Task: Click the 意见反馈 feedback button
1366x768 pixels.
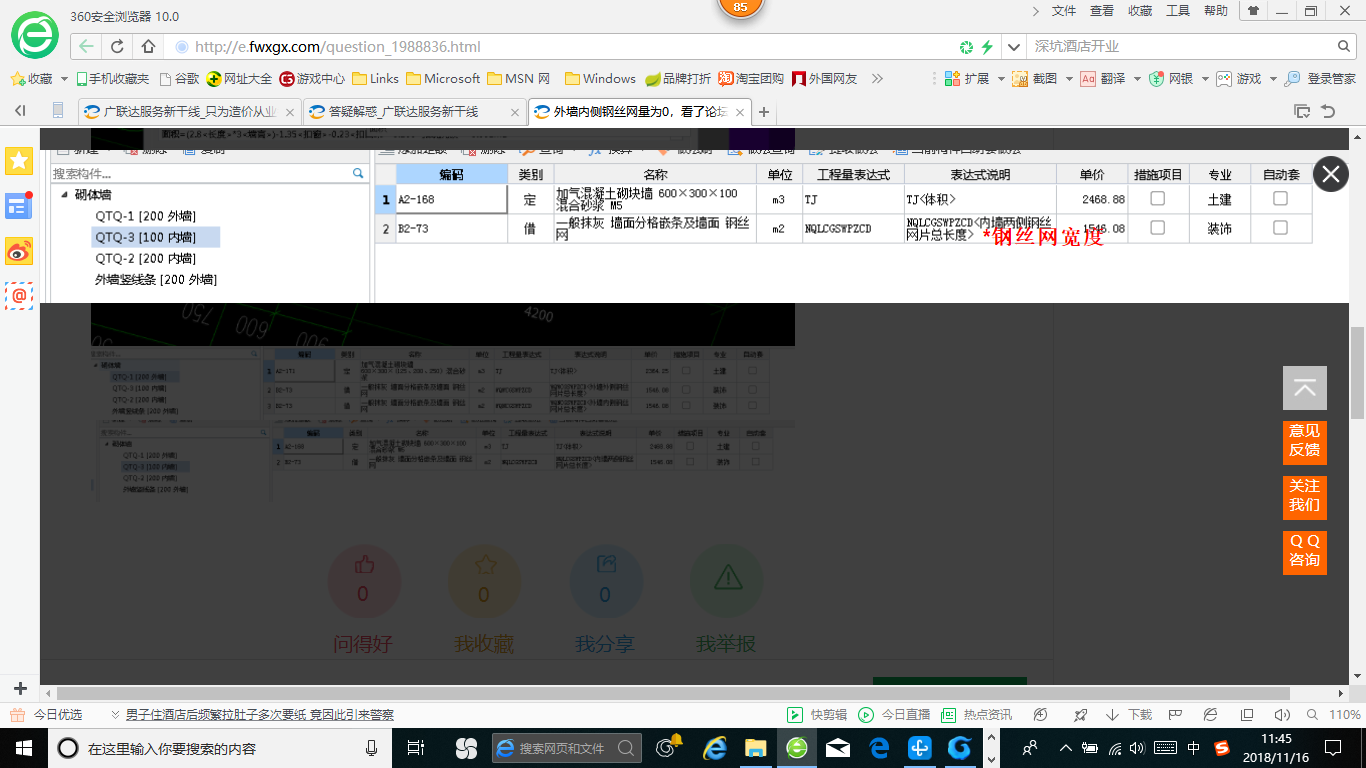Action: (1305, 441)
